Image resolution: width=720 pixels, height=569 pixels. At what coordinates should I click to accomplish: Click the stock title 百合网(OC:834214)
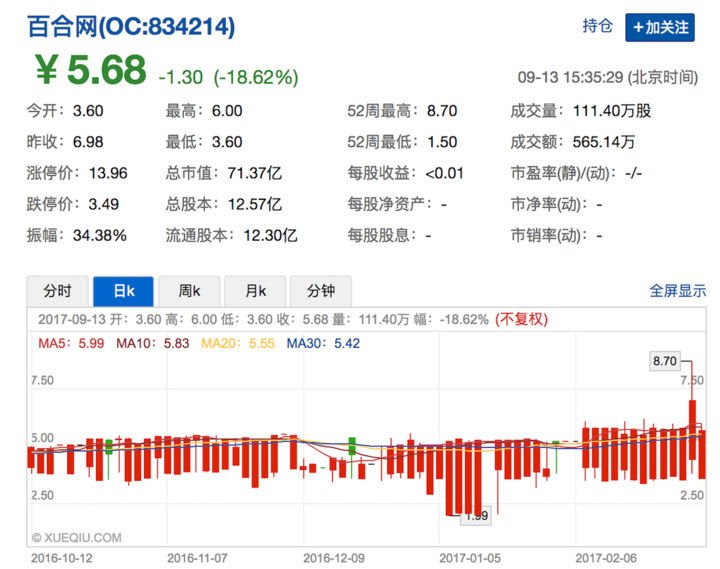[131, 26]
